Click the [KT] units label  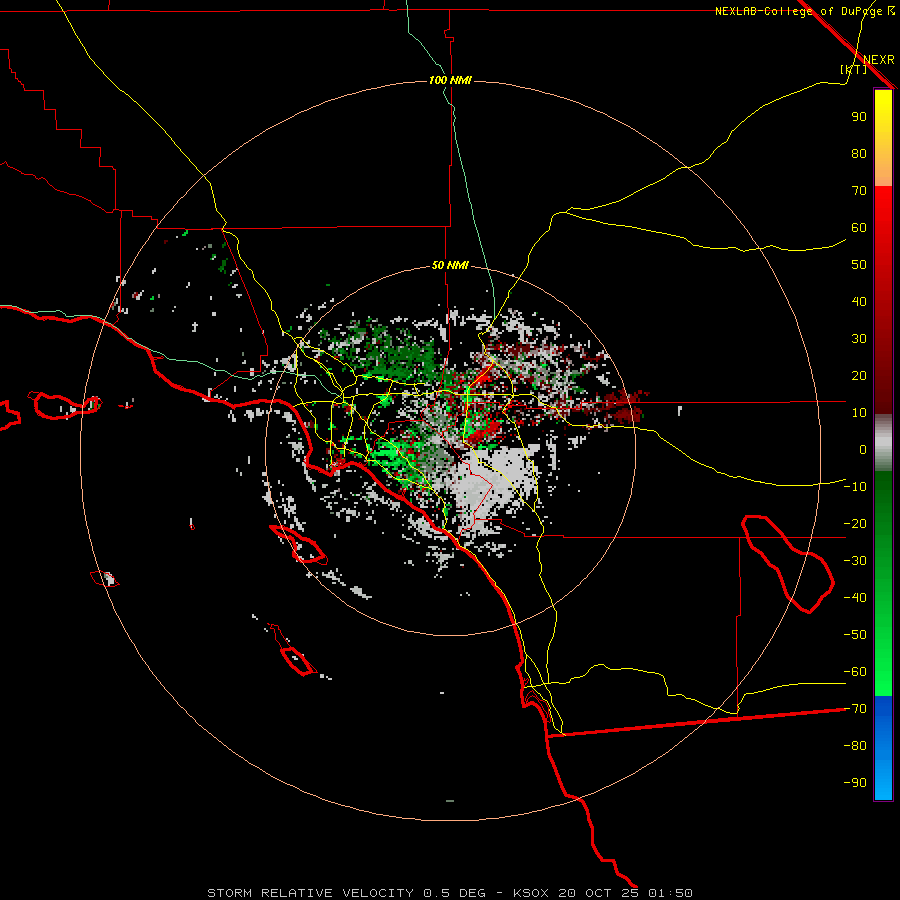click(854, 69)
